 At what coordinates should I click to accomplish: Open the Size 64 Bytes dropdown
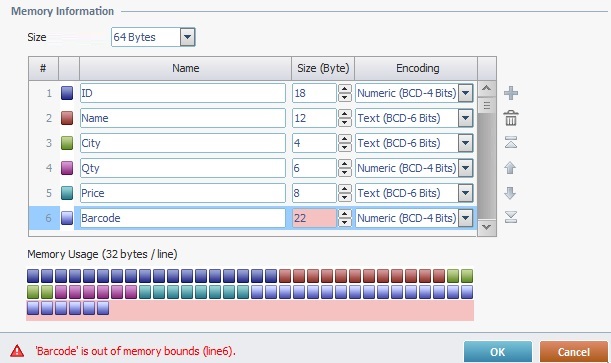click(187, 37)
